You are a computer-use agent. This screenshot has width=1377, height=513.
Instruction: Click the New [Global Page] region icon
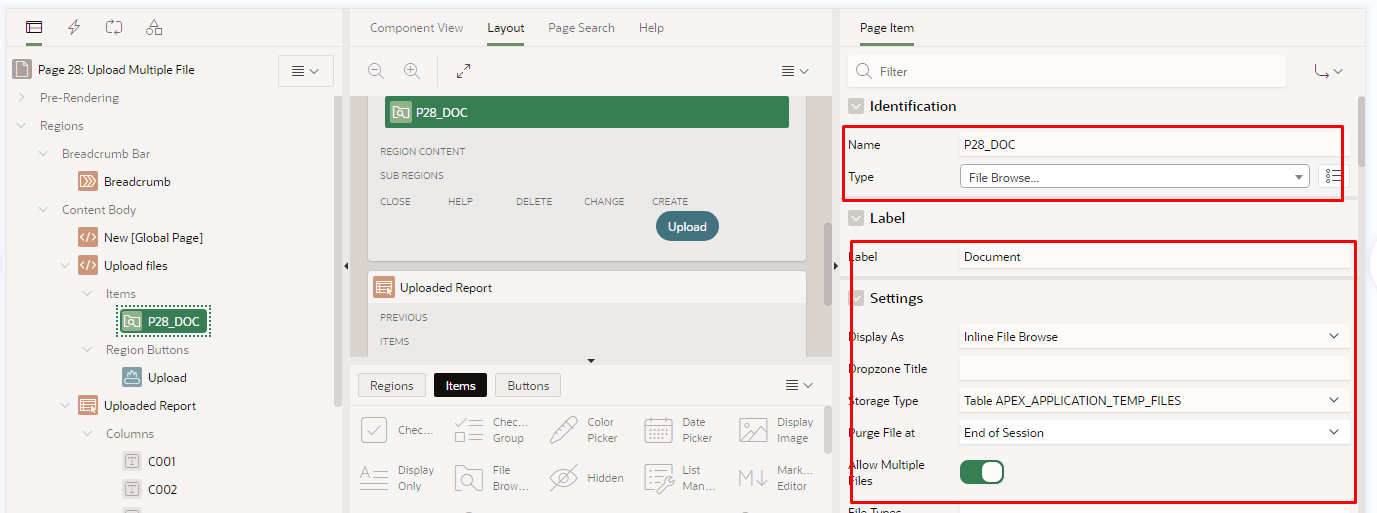click(x=88, y=238)
